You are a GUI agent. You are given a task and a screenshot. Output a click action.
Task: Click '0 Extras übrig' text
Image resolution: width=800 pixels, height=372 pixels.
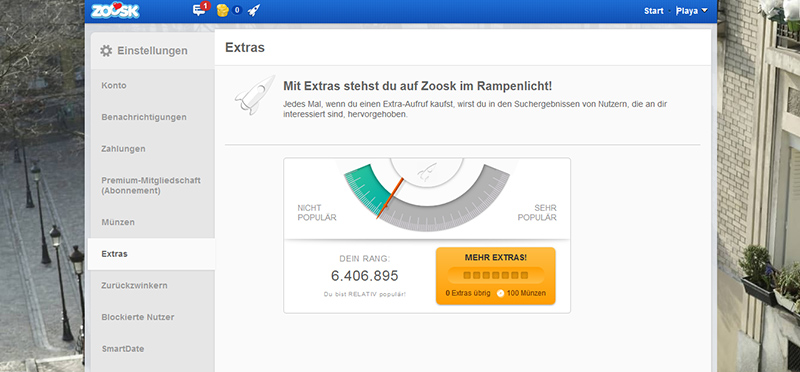pos(468,293)
